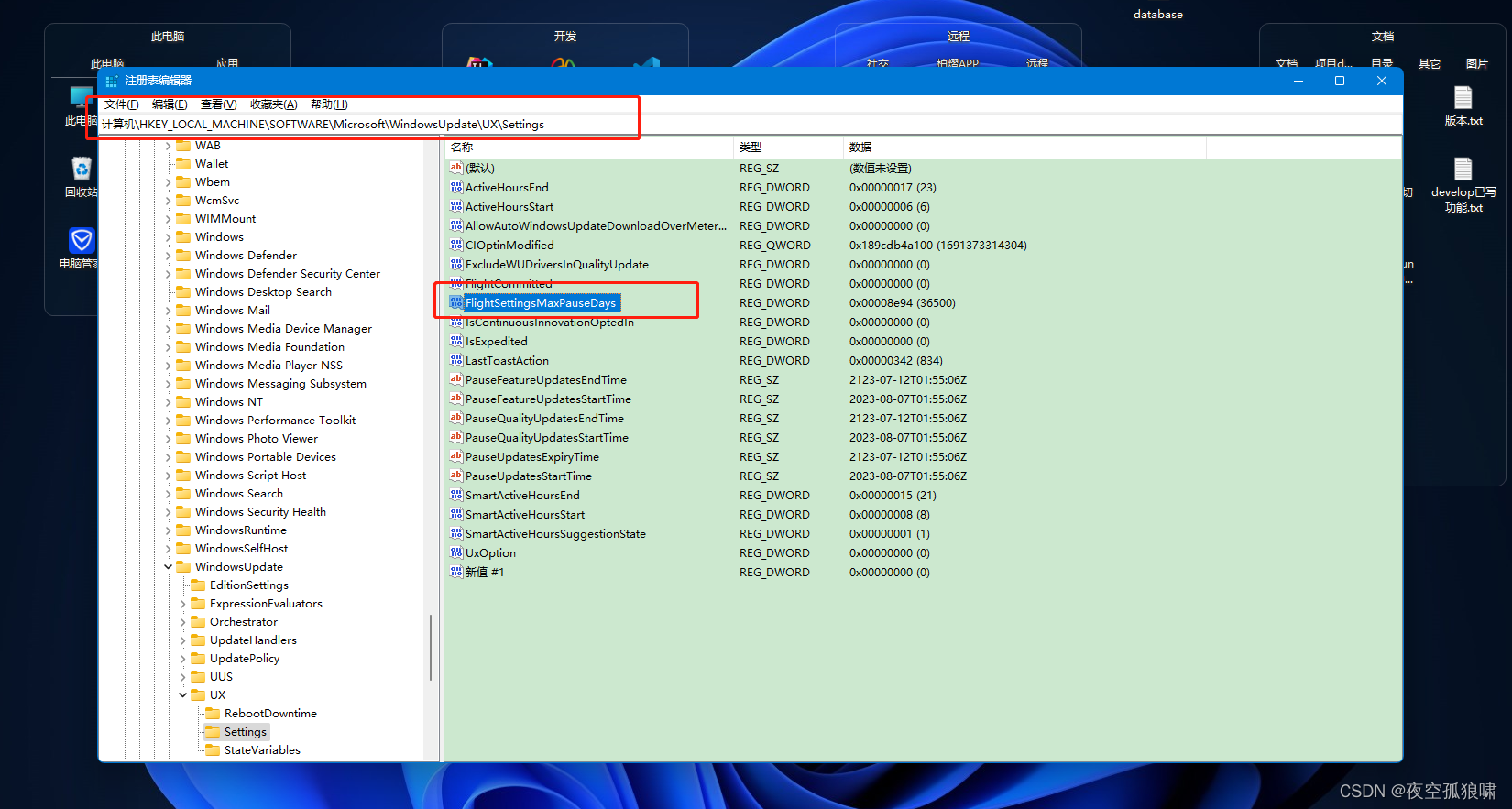
Task: Select the ExpressionEvaluators tree key
Action: tap(266, 603)
